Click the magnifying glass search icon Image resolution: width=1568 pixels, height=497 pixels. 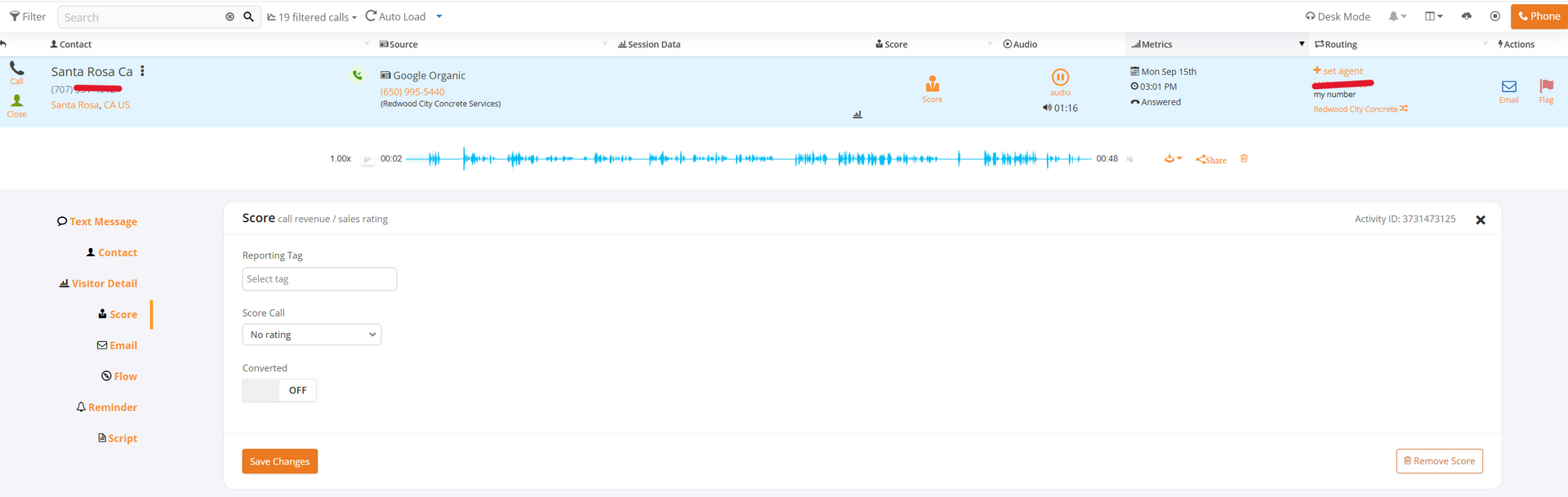248,16
